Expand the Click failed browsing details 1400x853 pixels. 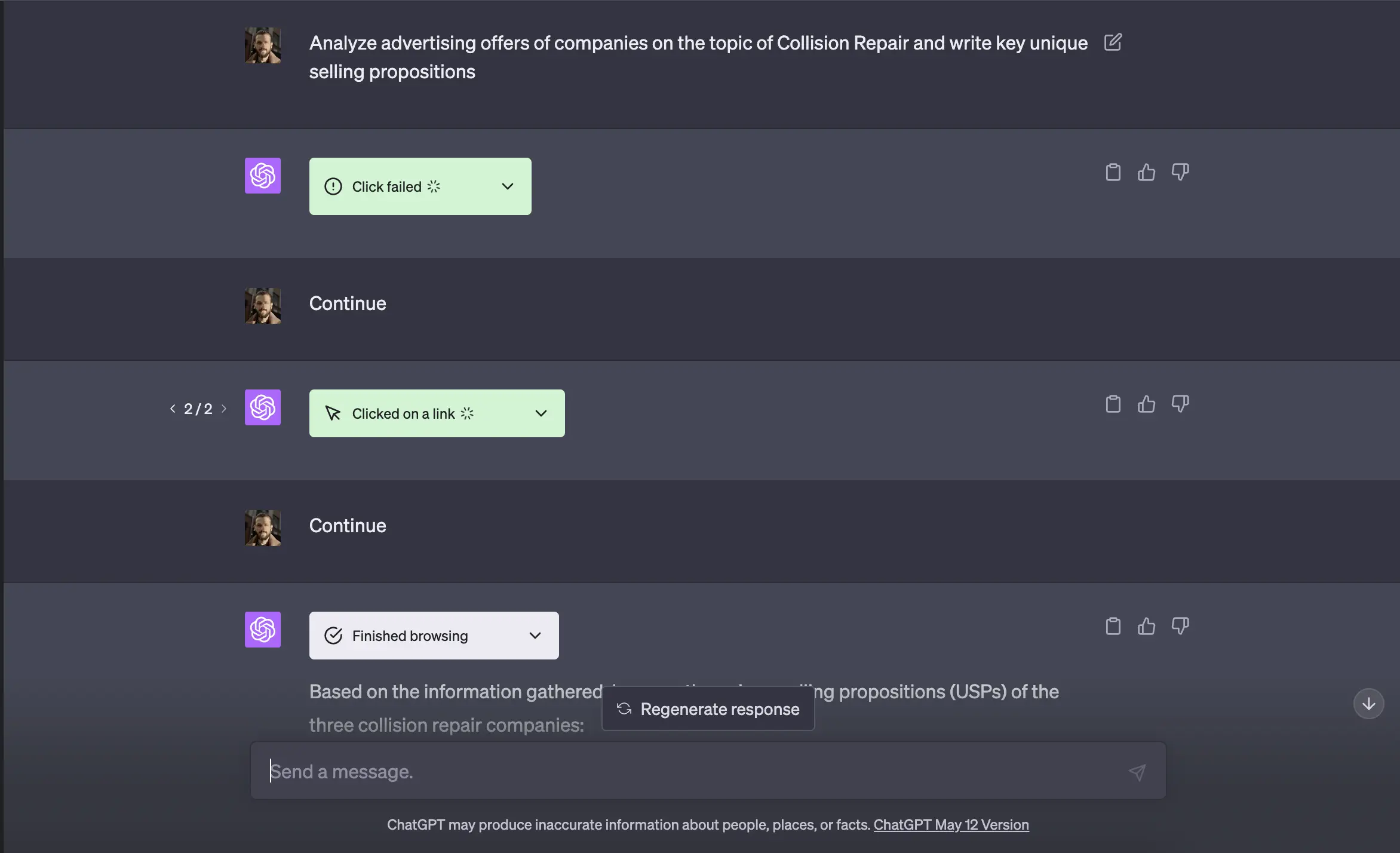507,186
